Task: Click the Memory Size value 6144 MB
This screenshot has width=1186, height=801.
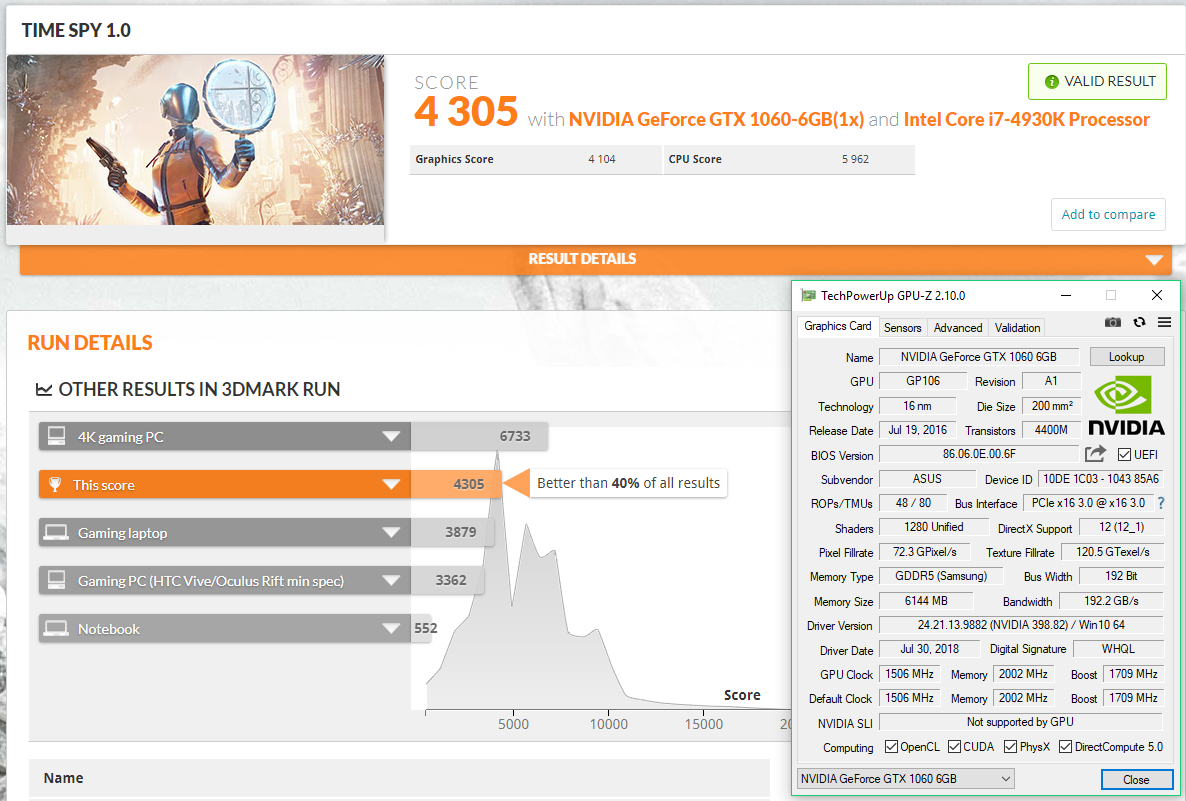Action: (926, 601)
